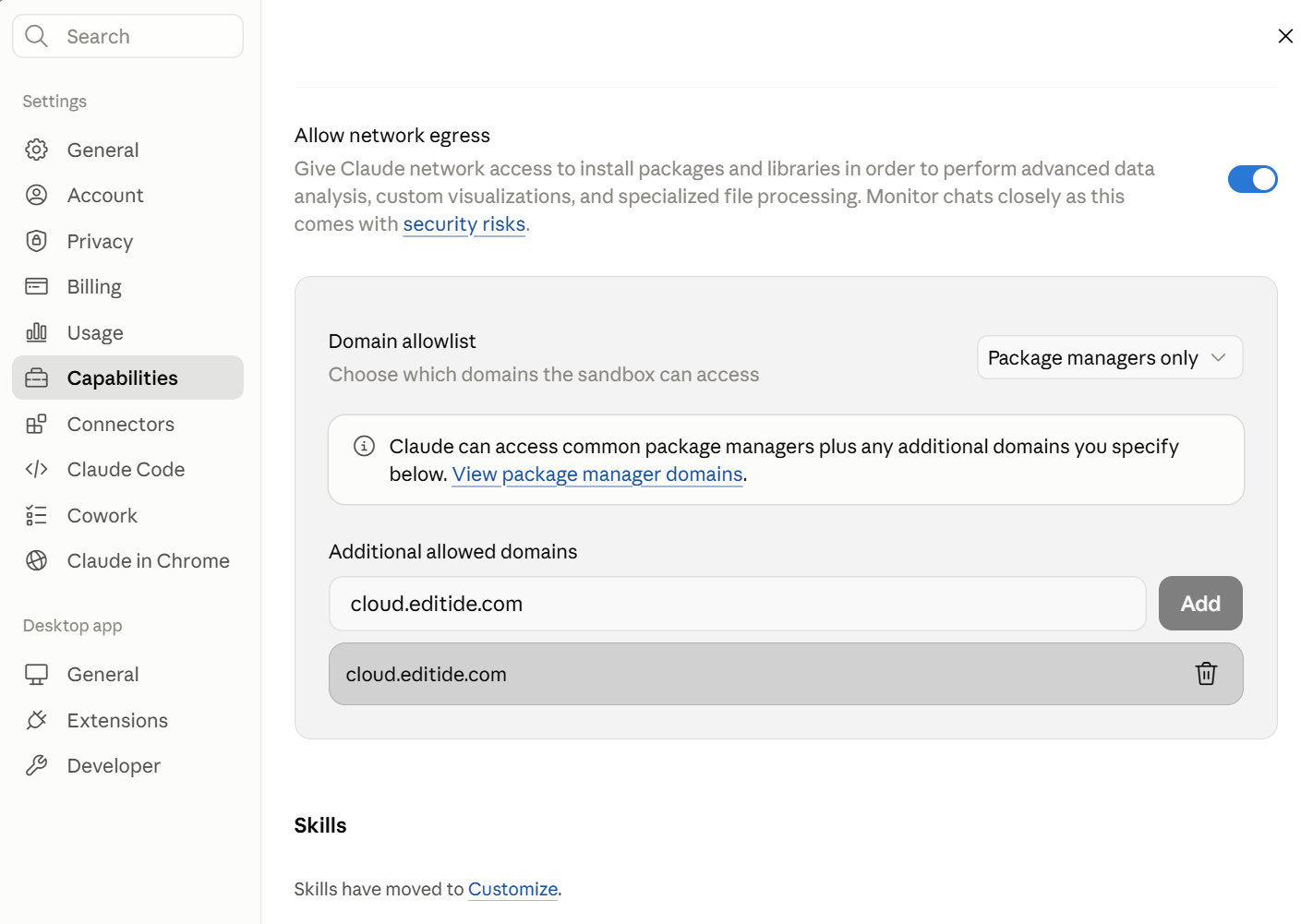Click the info icon in the package managers notice
Screen dimensions: 1301x924
[x=364, y=447]
